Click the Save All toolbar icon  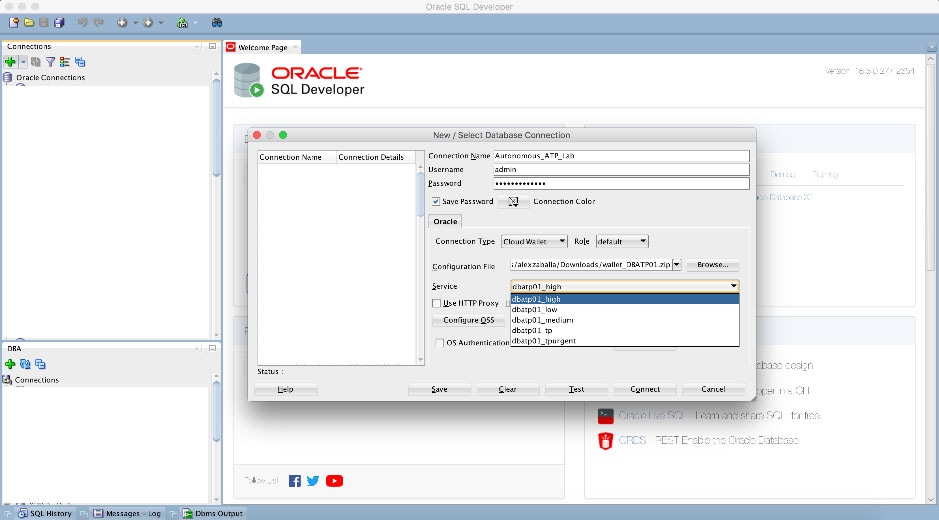pyautogui.click(x=59, y=22)
